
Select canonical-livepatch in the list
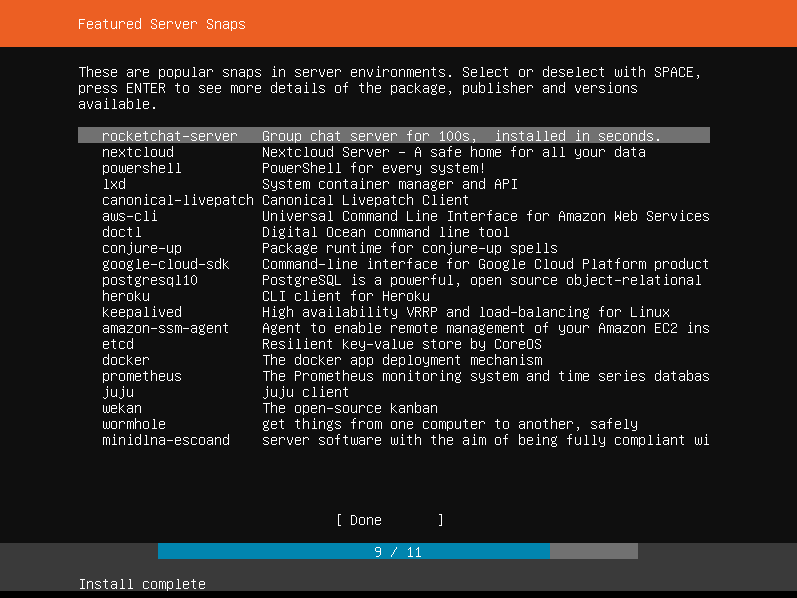[394, 200]
